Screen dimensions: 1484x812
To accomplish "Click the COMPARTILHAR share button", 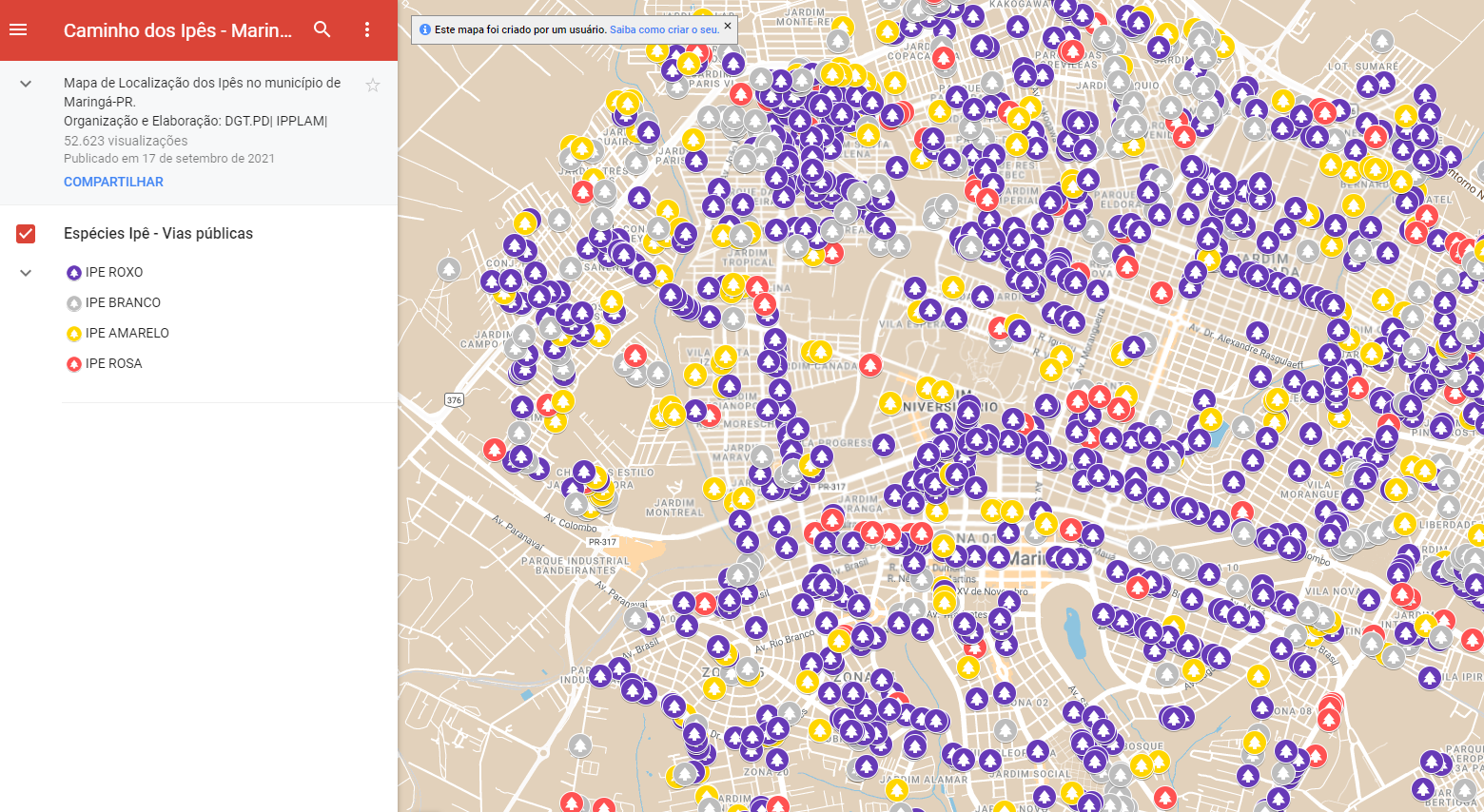I will pyautogui.click(x=113, y=182).
